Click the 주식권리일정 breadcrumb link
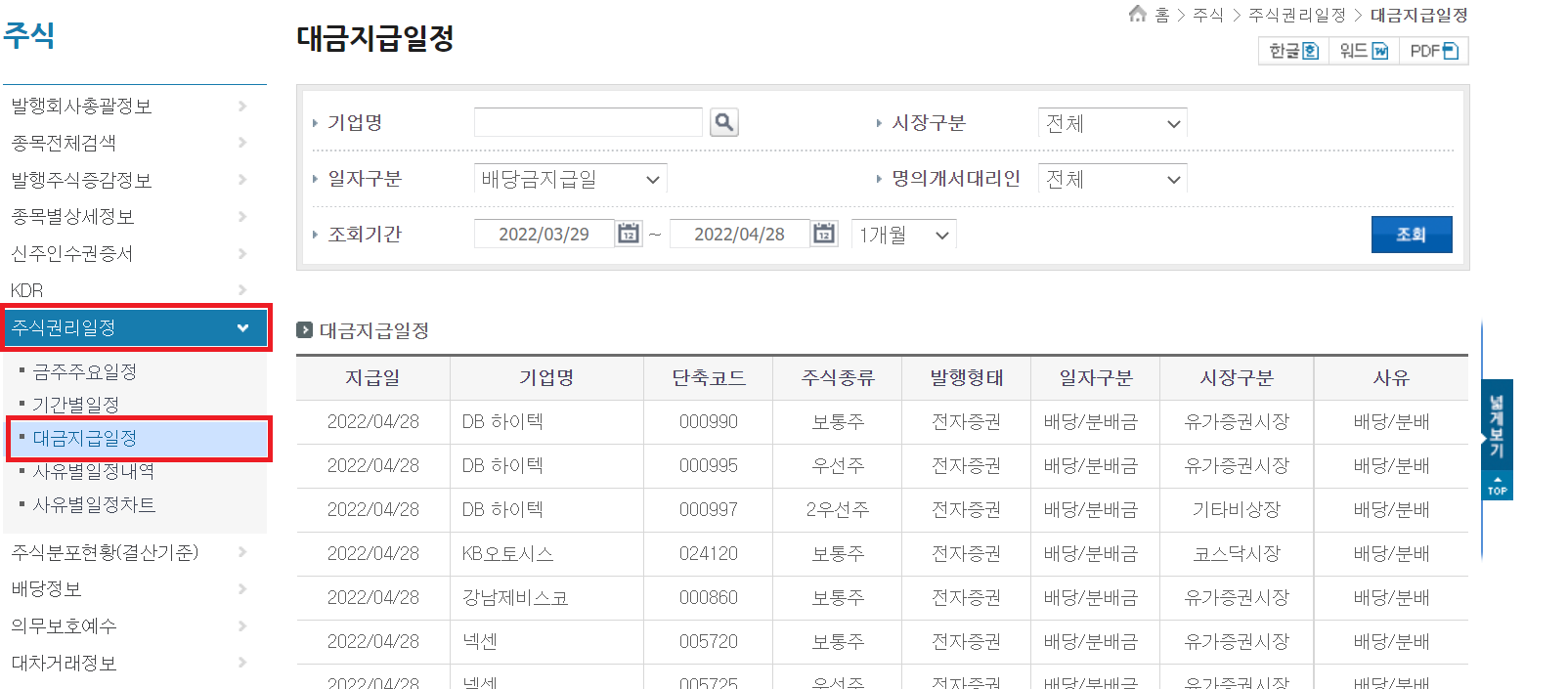1568x689 pixels. click(x=1297, y=15)
